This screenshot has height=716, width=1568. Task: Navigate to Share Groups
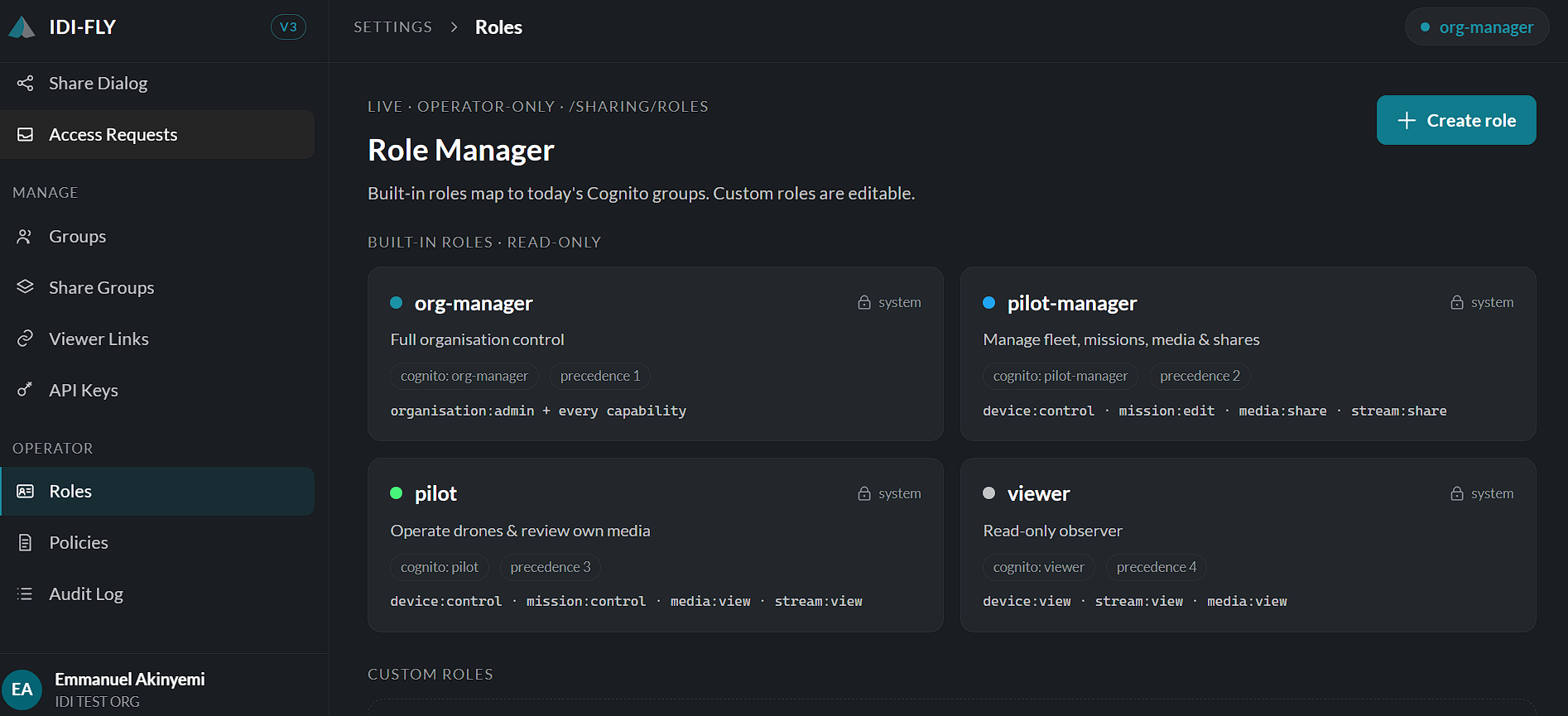[157, 287]
